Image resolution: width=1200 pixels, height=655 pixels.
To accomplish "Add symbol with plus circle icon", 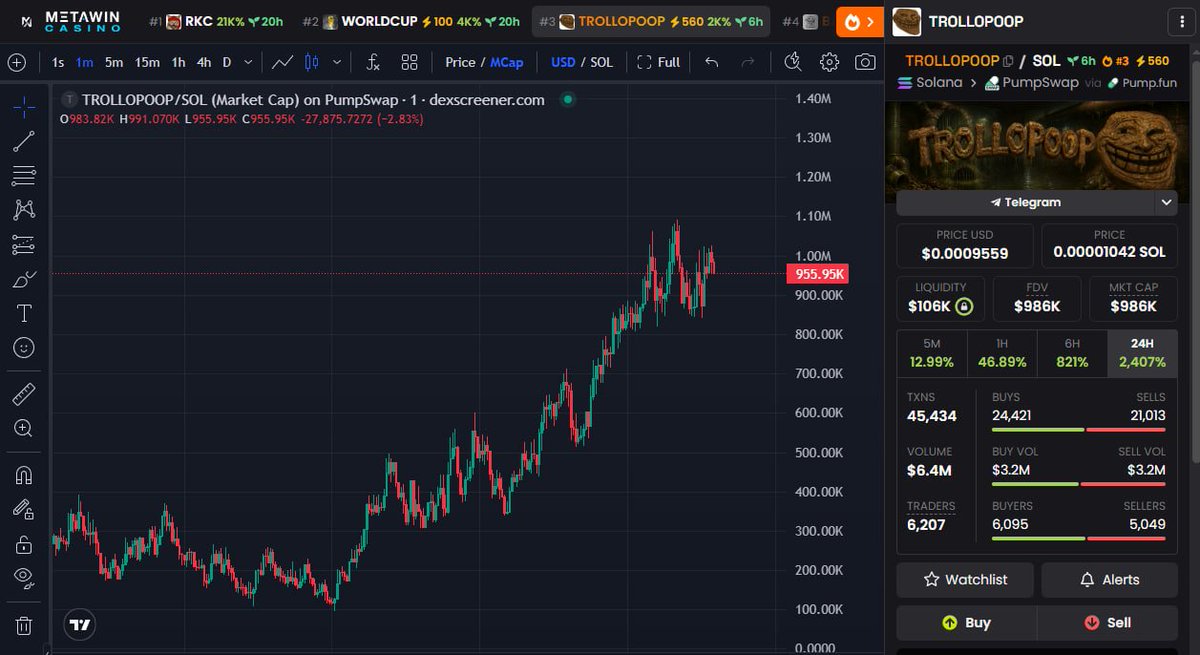I will pyautogui.click(x=17, y=62).
